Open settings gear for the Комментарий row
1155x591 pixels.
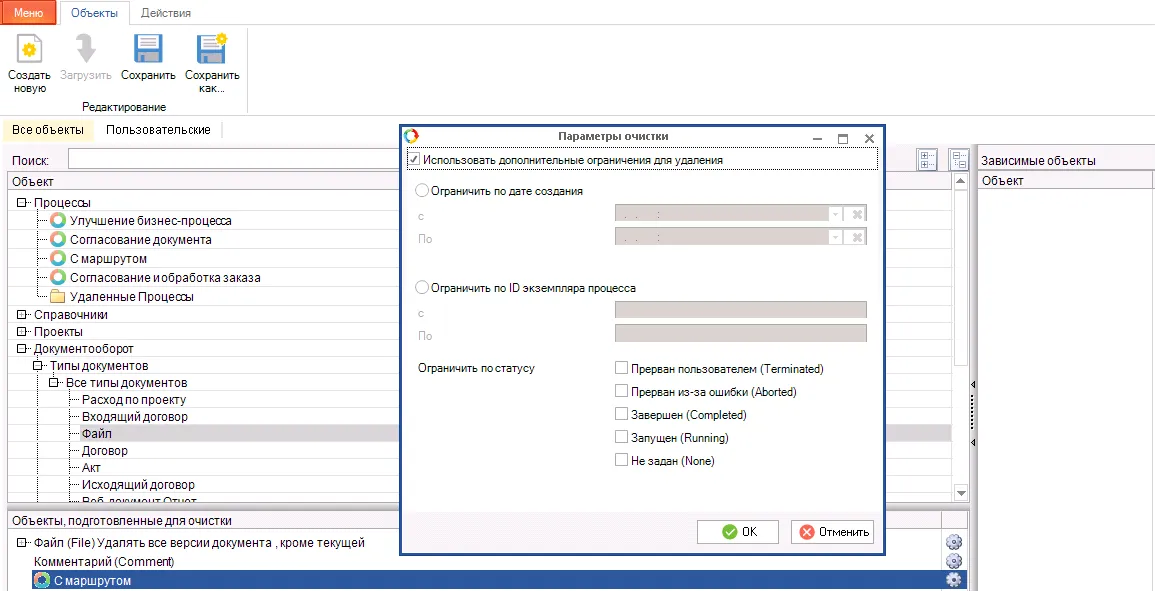pyautogui.click(x=953, y=561)
